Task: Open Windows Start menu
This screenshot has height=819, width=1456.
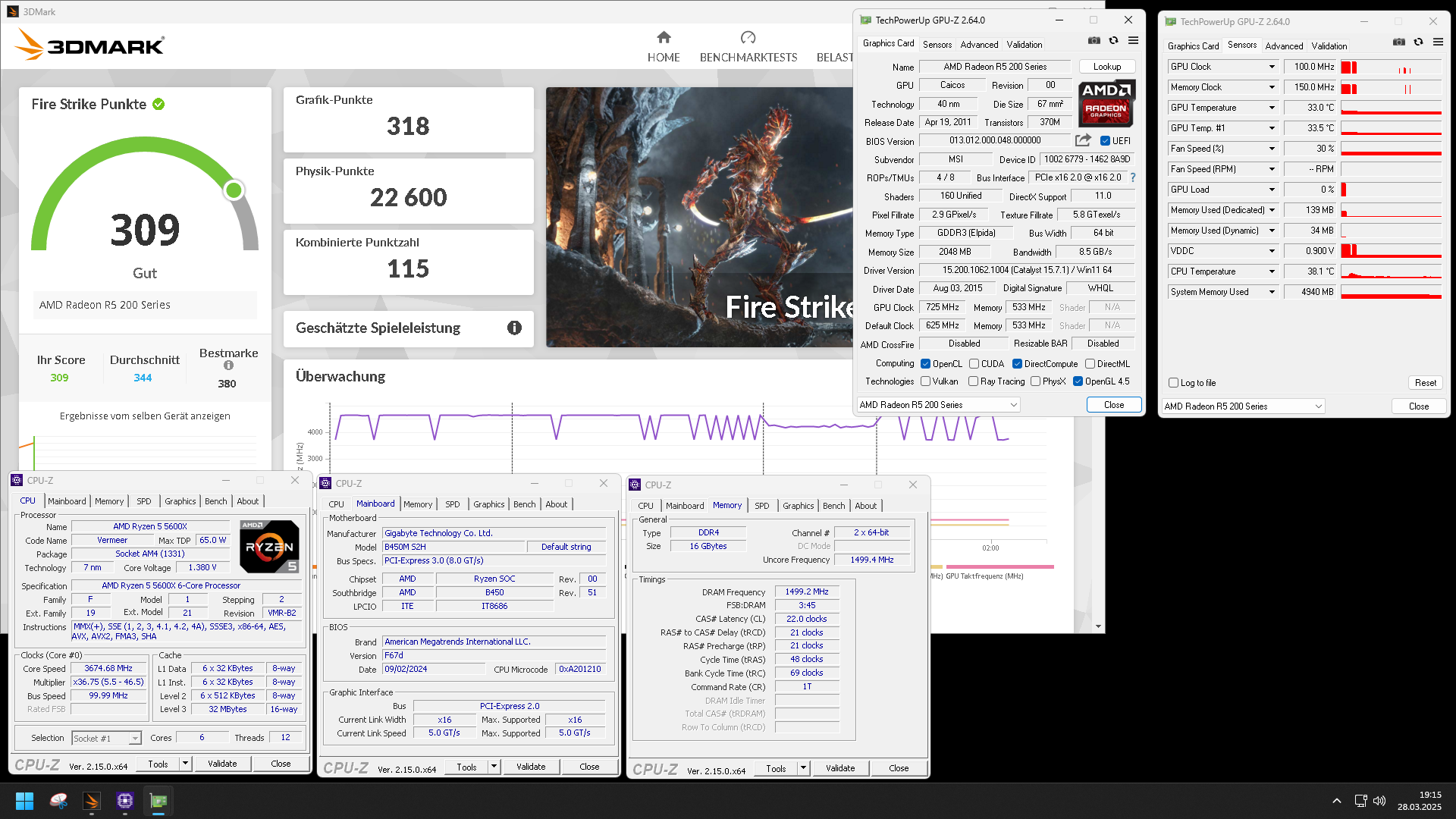Action: pos(24,801)
